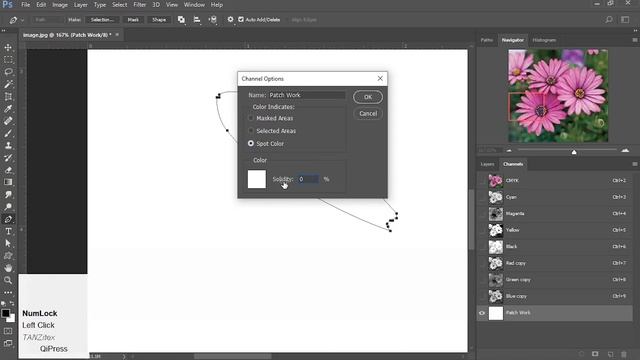Show the Cyan channel visibility box
The image size is (640, 360).
click(x=482, y=197)
